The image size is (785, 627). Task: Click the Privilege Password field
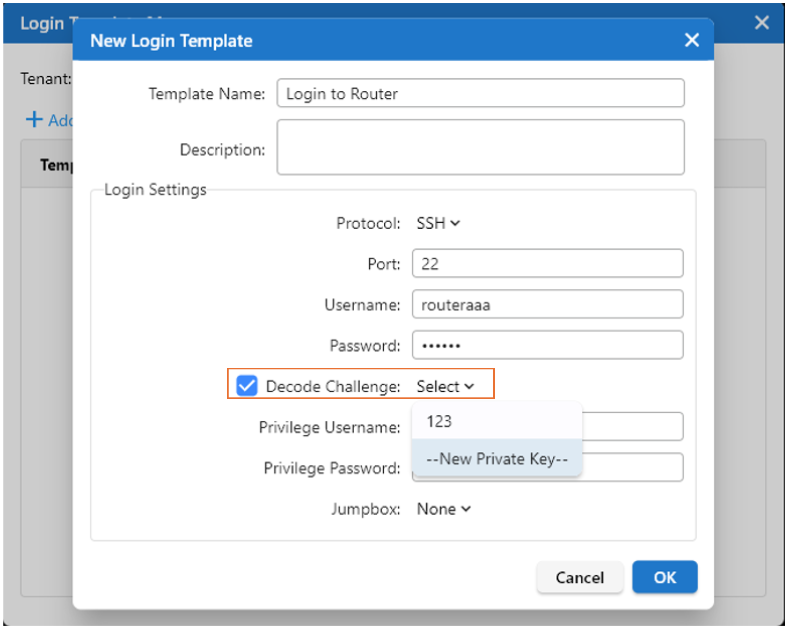632,468
